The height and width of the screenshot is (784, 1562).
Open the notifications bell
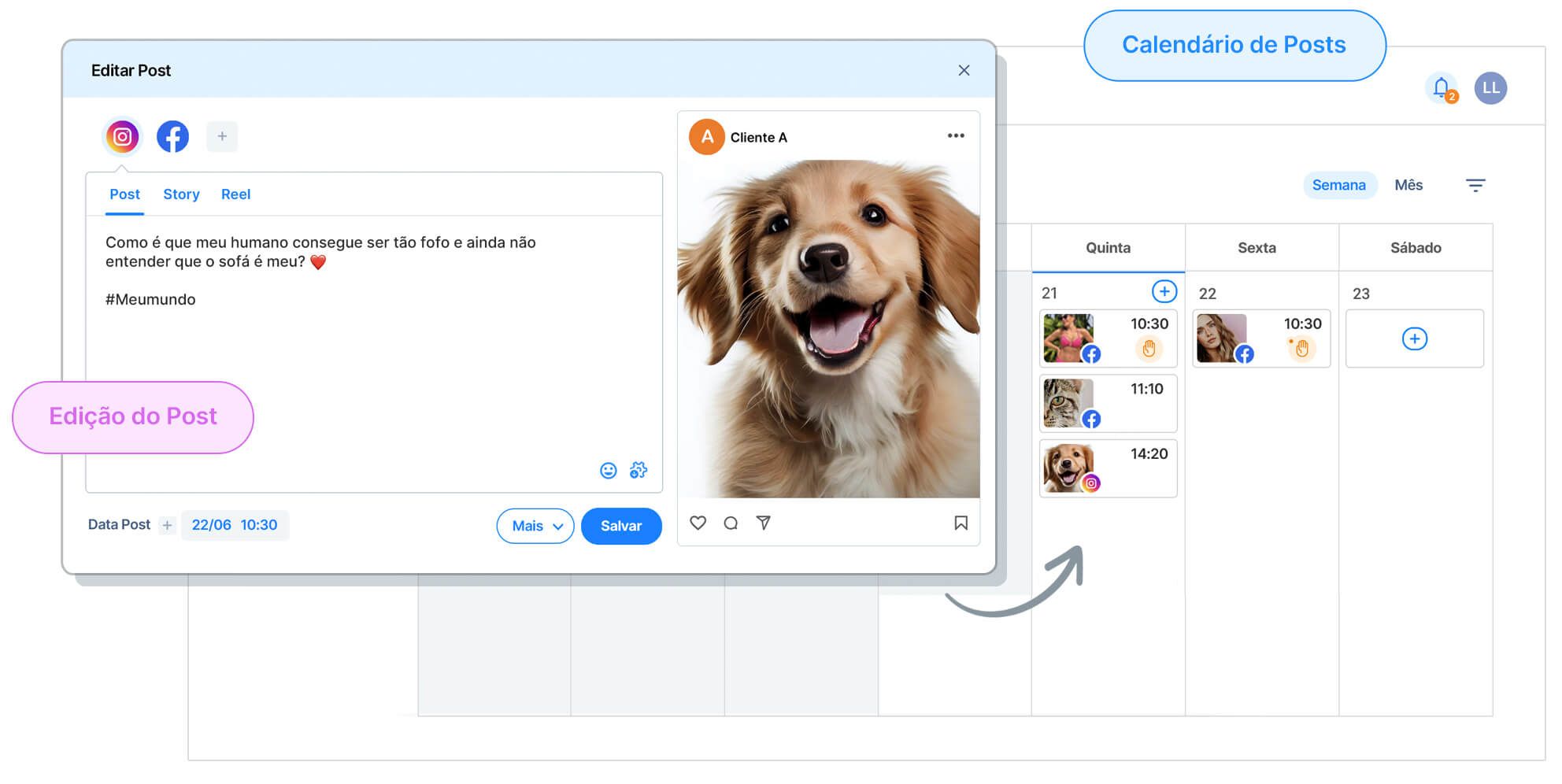pyautogui.click(x=1442, y=88)
